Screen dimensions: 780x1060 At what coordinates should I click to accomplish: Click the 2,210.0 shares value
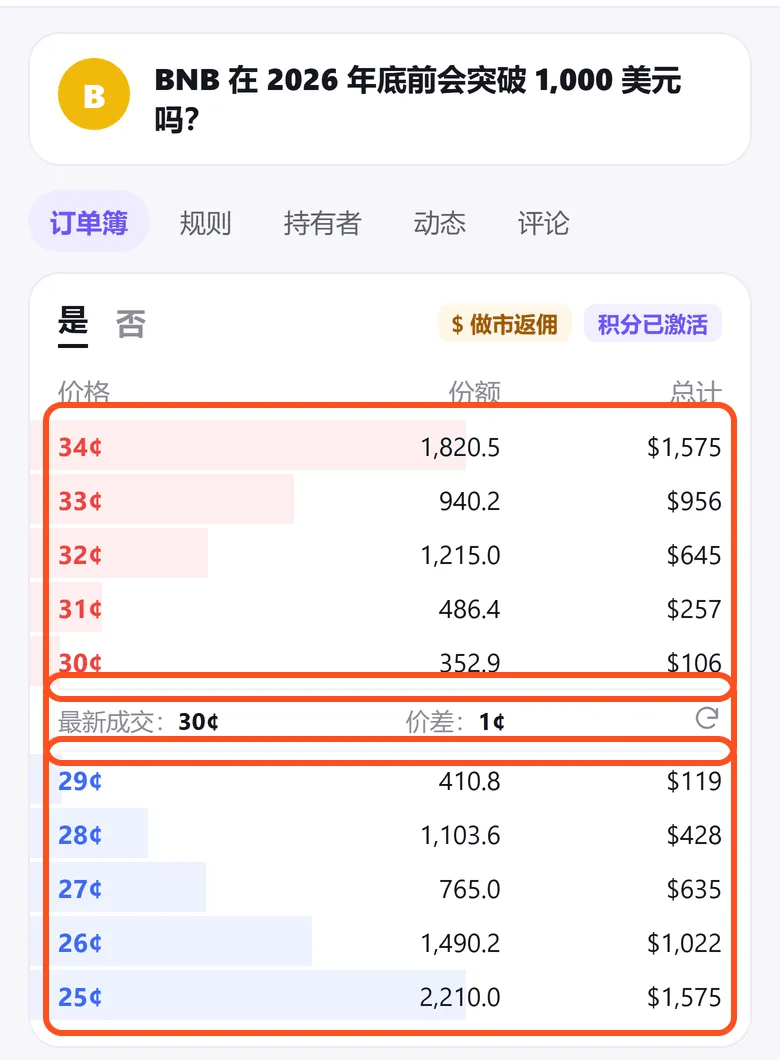click(460, 997)
